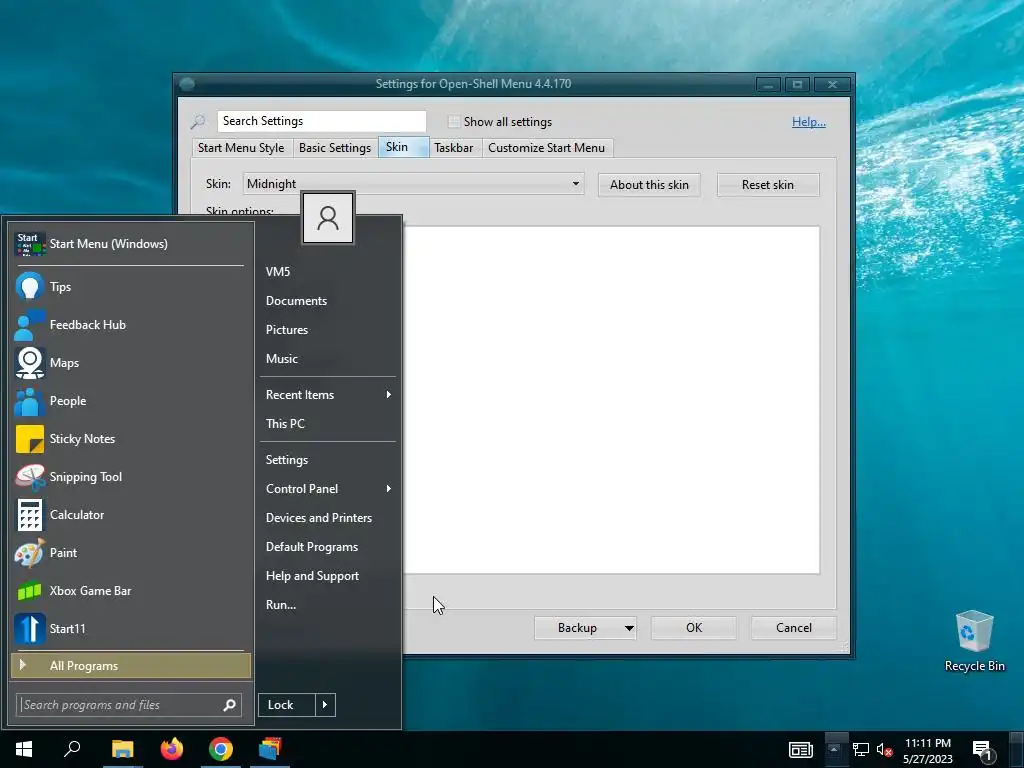Open Snipping Tool icon
This screenshot has height=768, width=1024.
(x=29, y=477)
